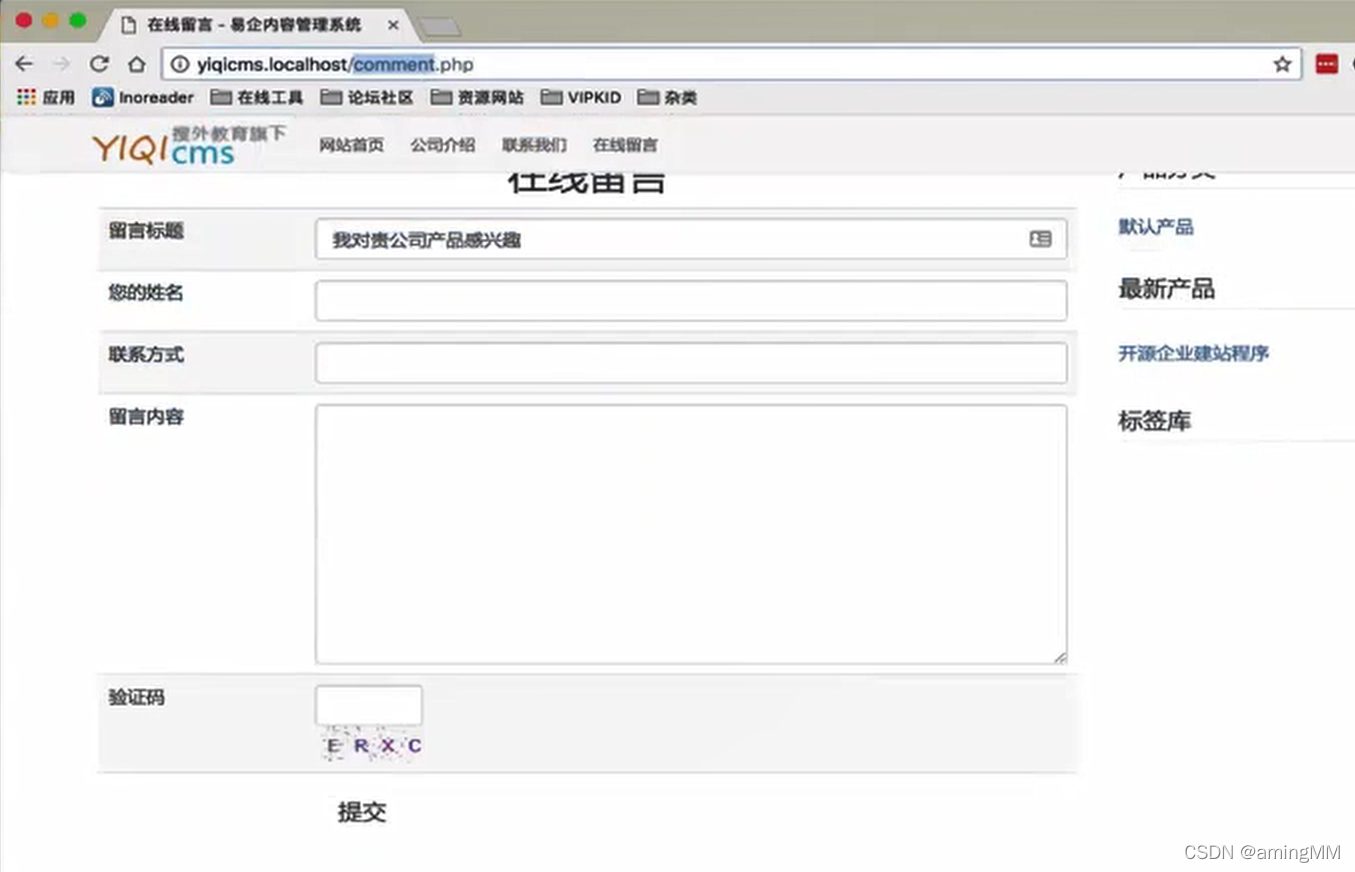Open 公司介绍 in the navigation menu
This screenshot has width=1355, height=872.
coord(441,145)
